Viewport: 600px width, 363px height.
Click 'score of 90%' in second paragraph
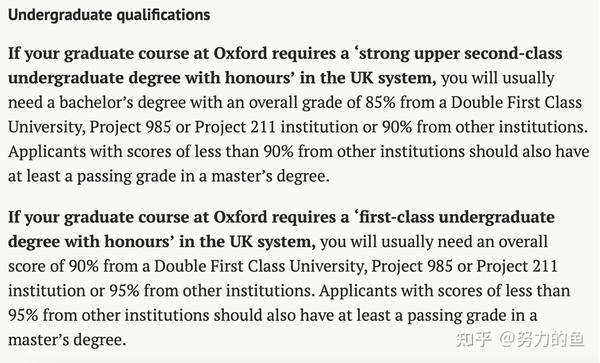[x=54, y=266]
